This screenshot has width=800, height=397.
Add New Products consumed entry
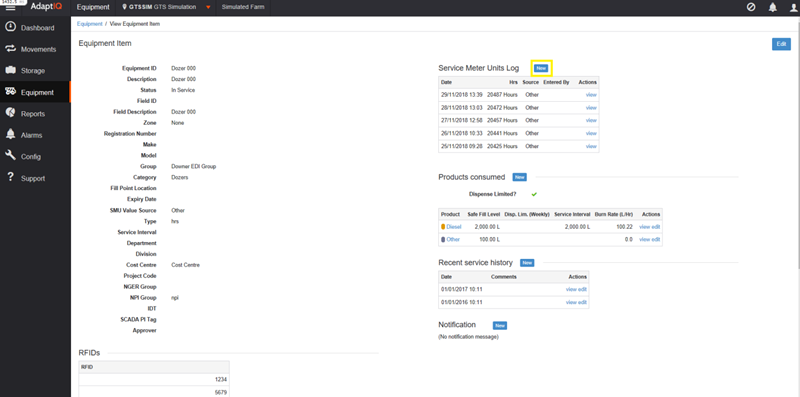pyautogui.click(x=519, y=177)
